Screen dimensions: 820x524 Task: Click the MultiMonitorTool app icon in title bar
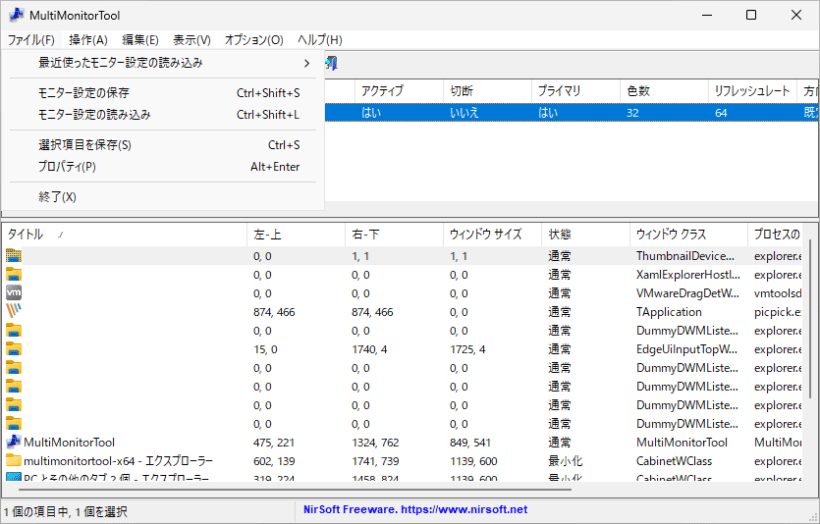[16, 15]
